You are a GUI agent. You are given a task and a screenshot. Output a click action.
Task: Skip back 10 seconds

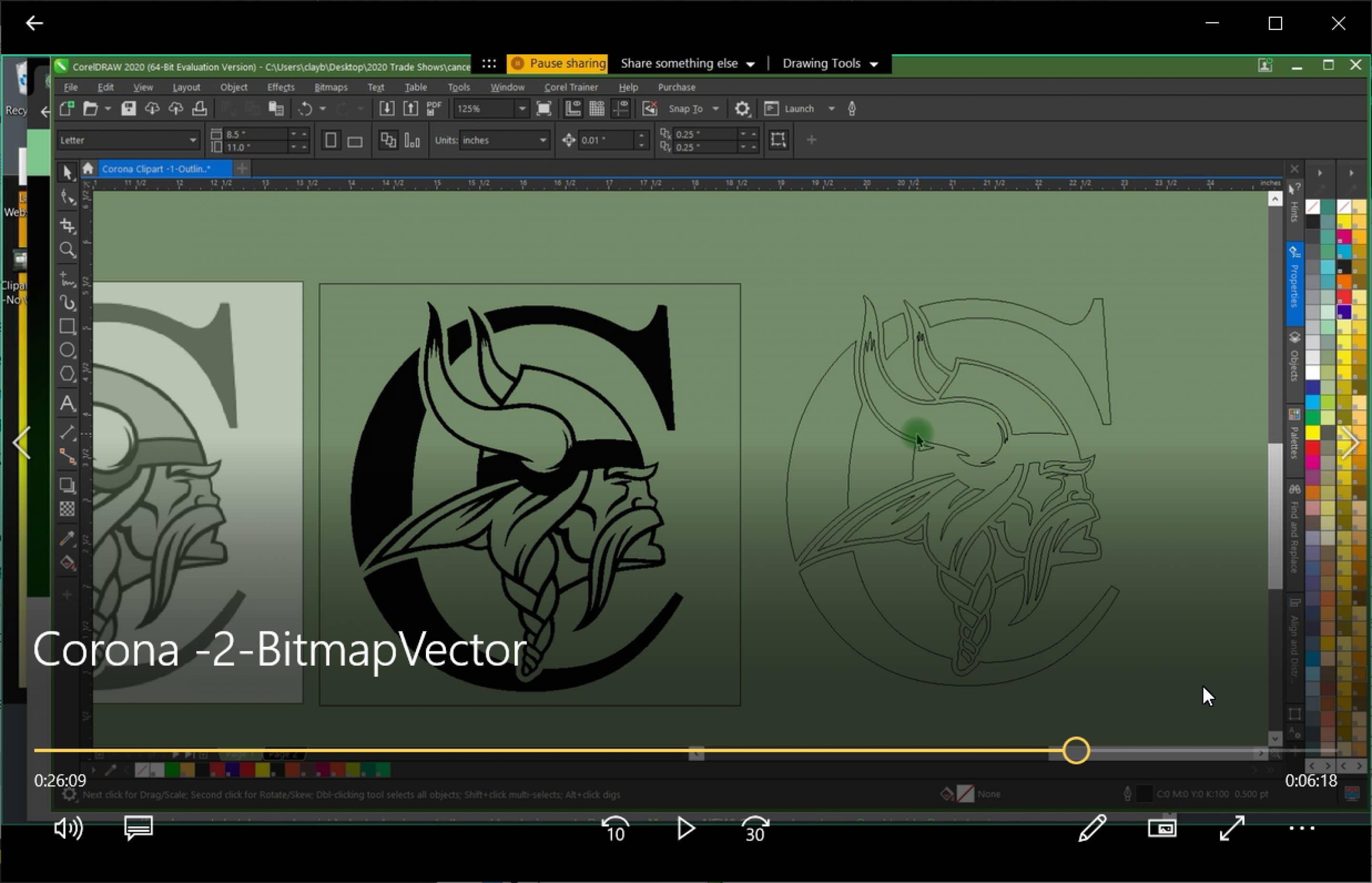point(615,829)
